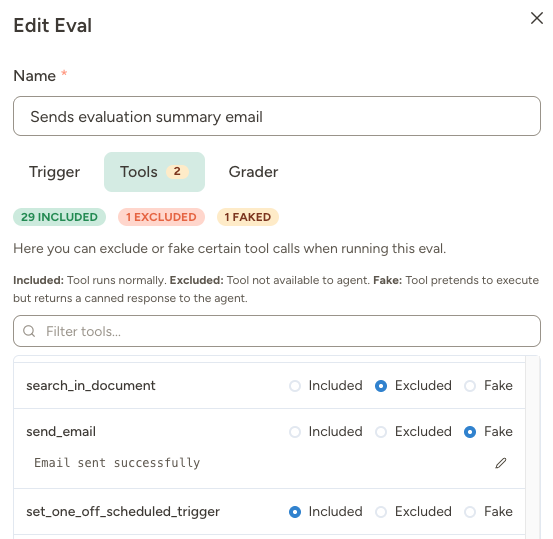Mark send_email as Excluded
The image size is (553, 539).
click(x=381, y=432)
